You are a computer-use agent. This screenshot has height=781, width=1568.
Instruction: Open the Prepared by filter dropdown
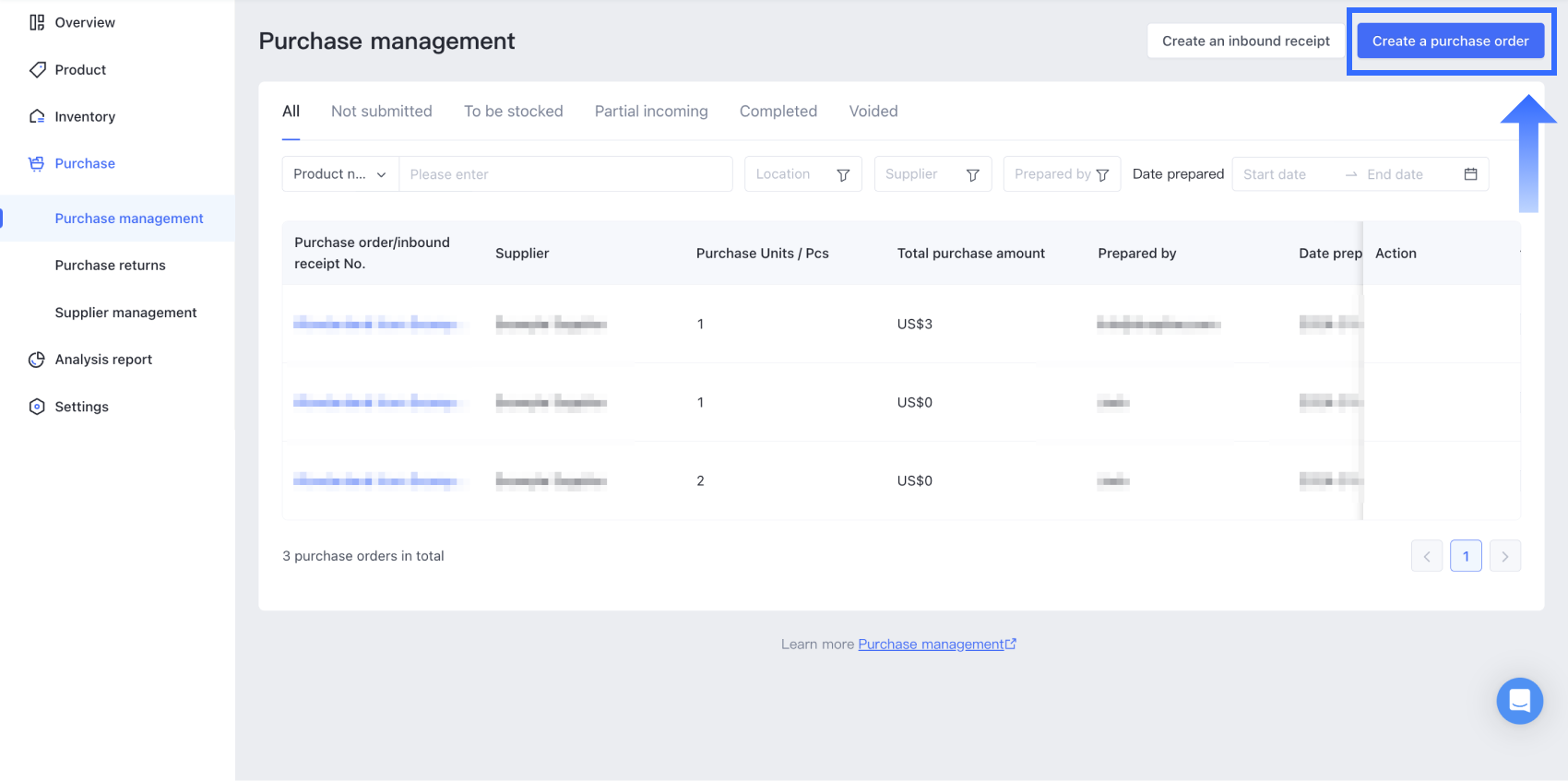(x=1062, y=173)
